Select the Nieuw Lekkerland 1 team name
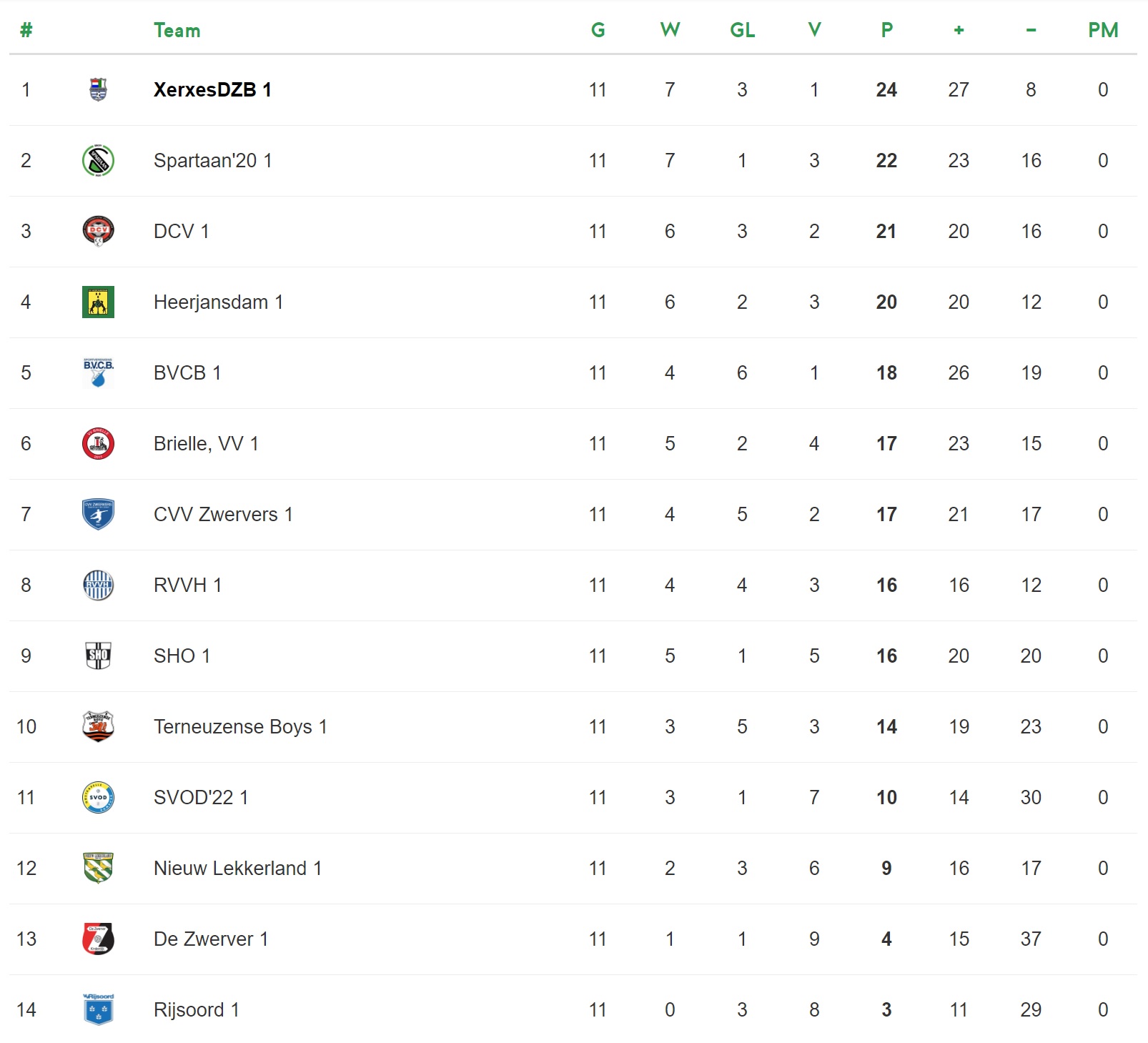This screenshot has width=1148, height=1043. coord(237,869)
